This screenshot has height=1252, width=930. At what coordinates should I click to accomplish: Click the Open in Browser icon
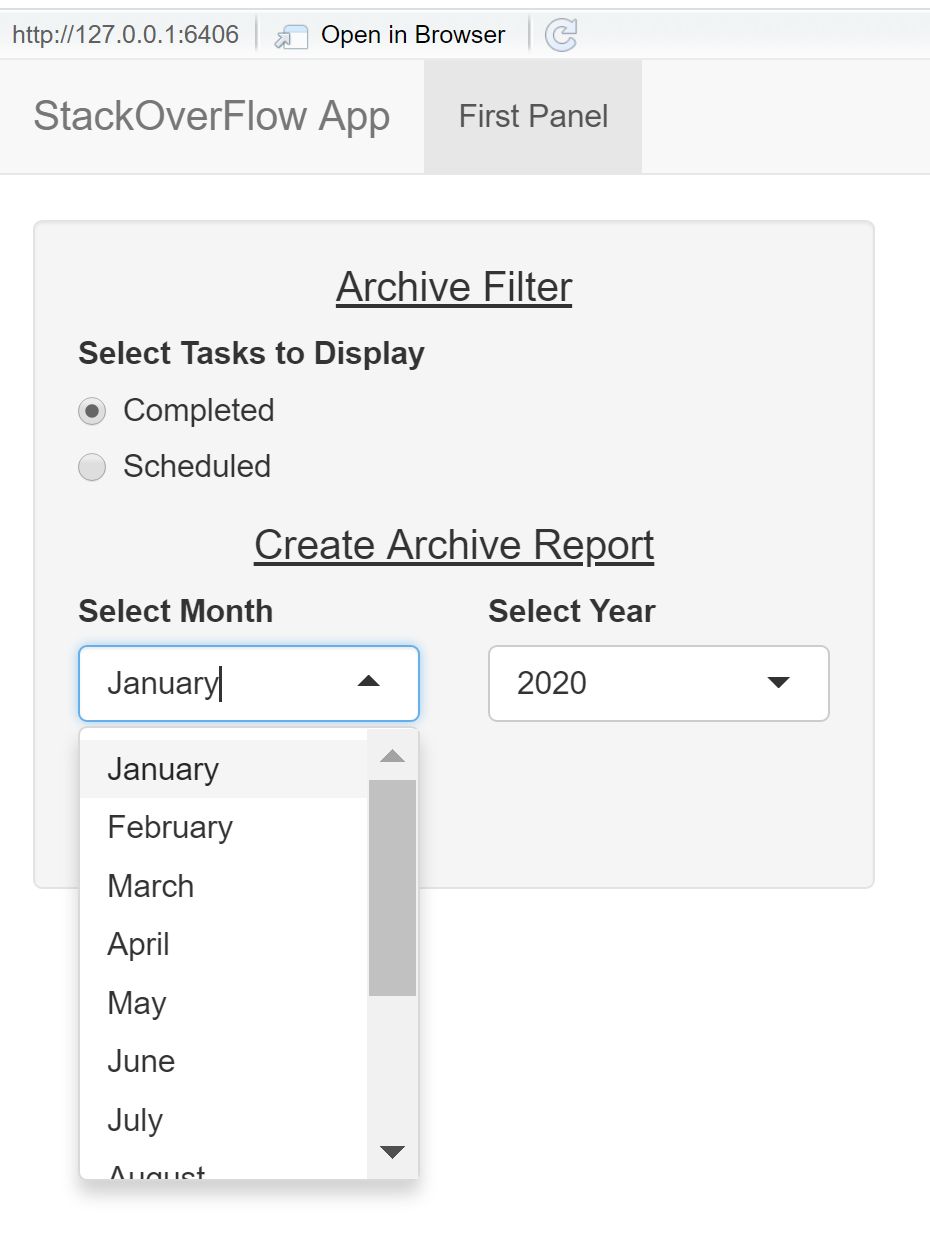291,36
